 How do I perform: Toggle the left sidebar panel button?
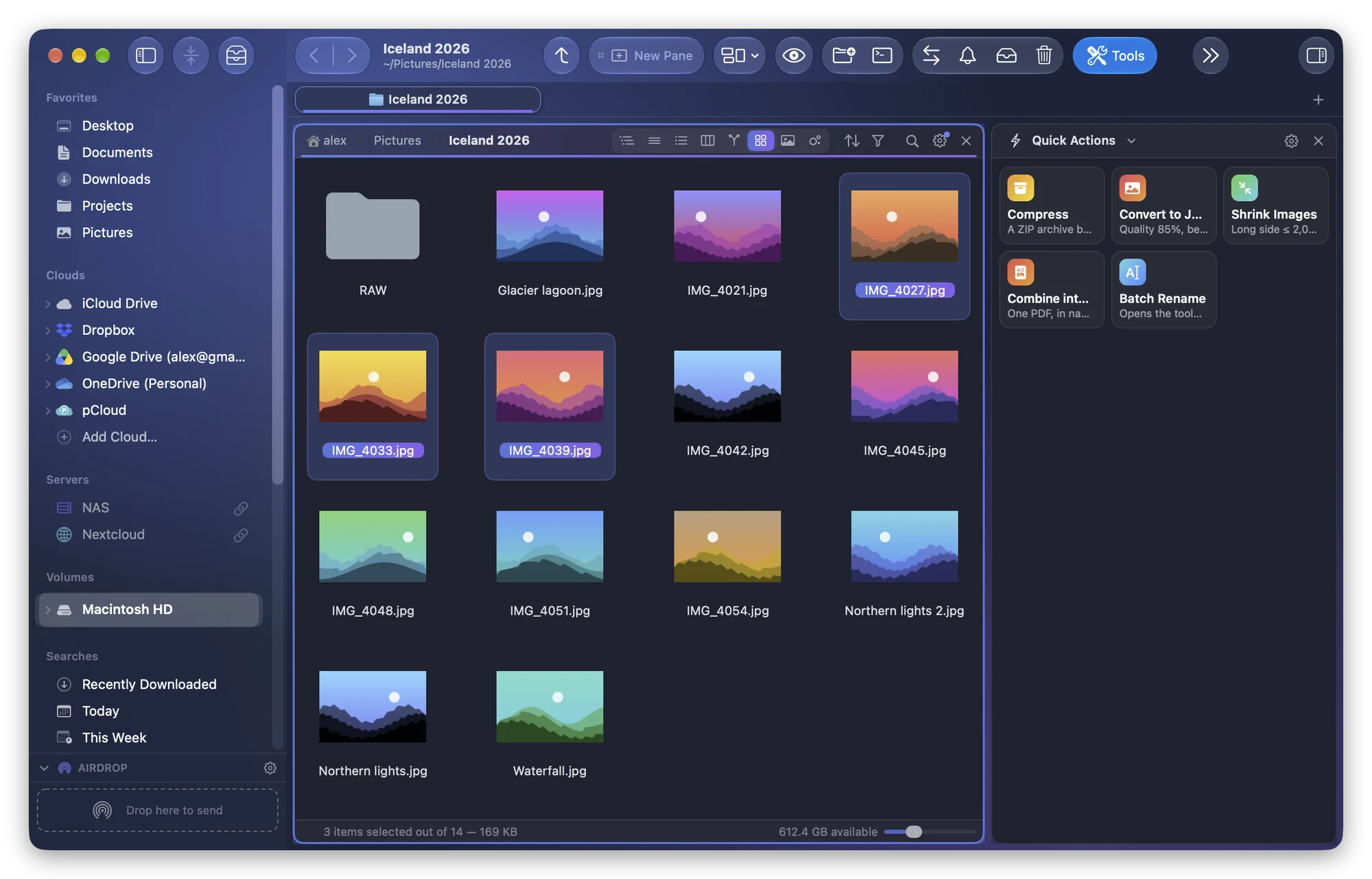pos(145,56)
